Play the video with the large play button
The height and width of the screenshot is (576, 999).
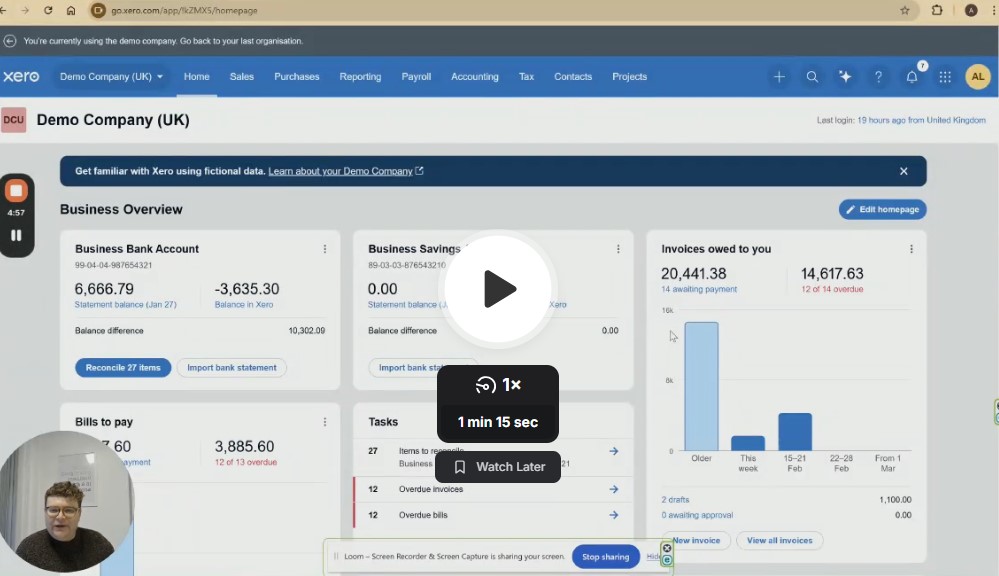click(498, 289)
